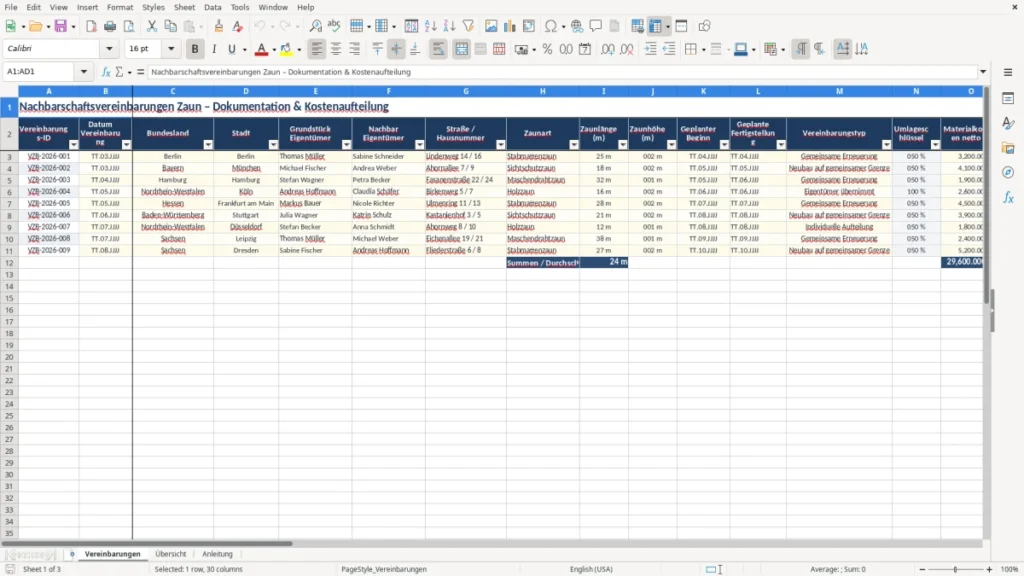Toggle Merge and Center Cells
The width and height of the screenshot is (1024, 576).
tap(461, 49)
